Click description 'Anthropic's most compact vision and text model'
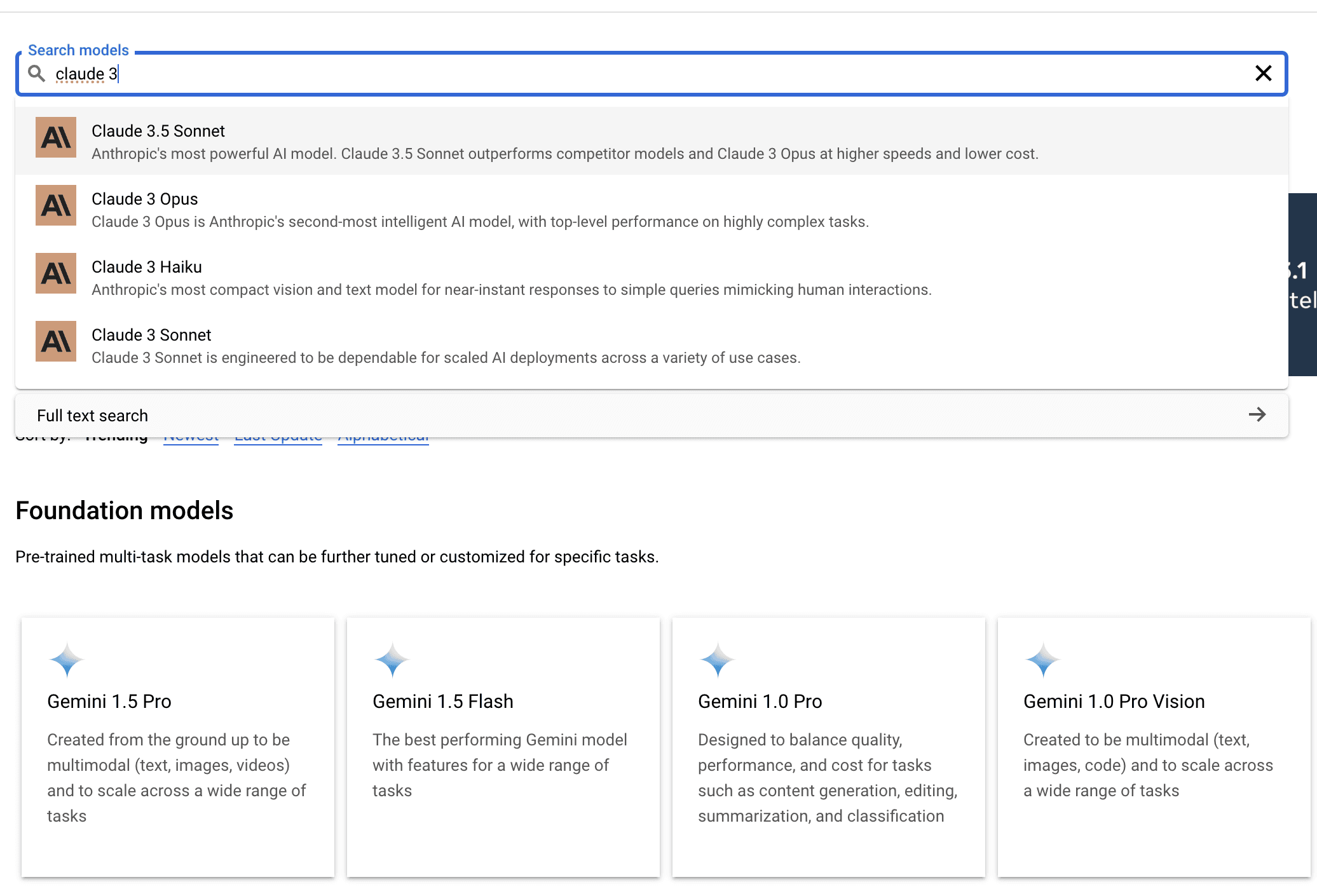This screenshot has width=1317, height=896. click(x=512, y=290)
